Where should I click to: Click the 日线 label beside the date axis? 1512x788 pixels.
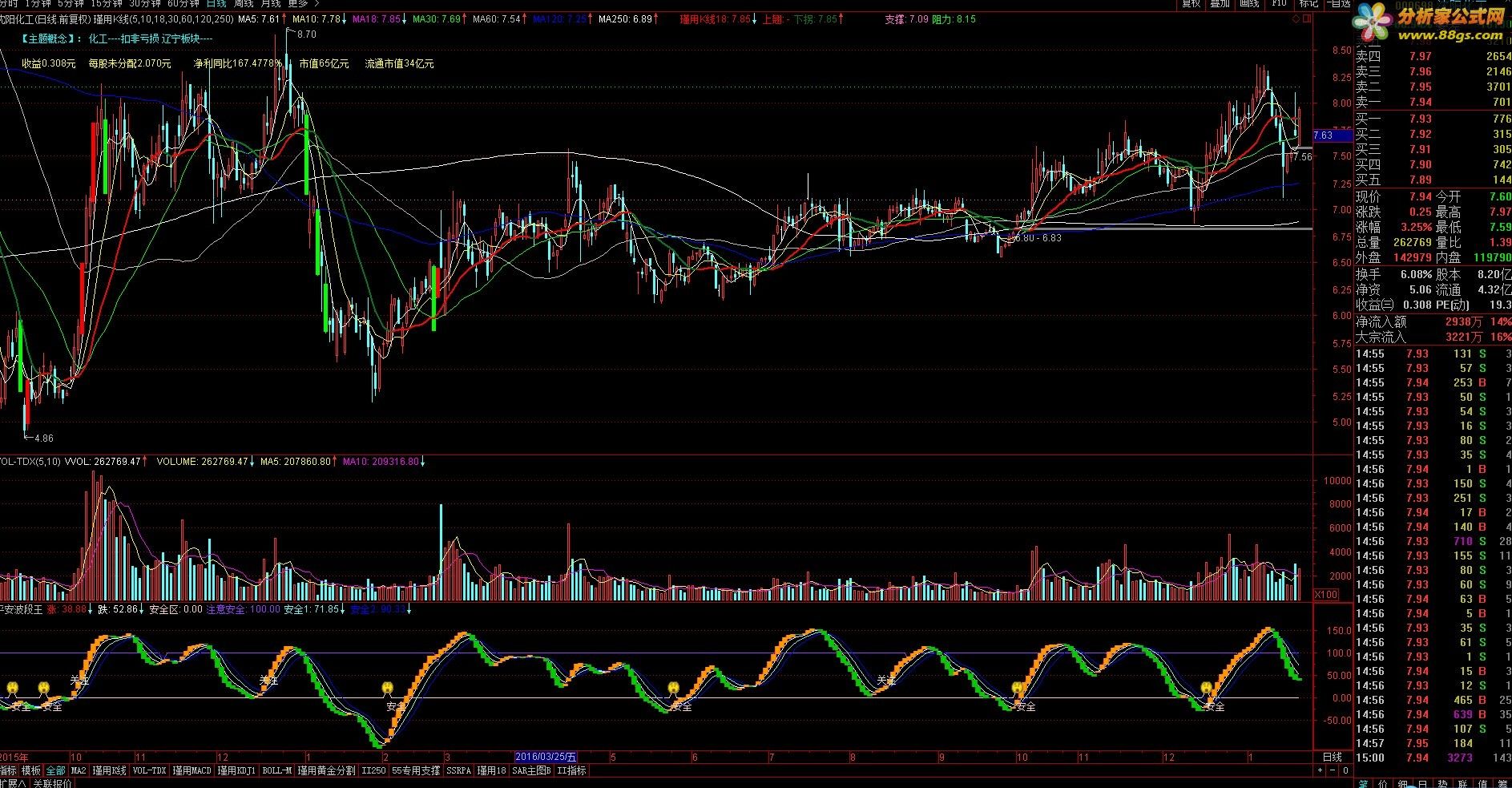(x=1332, y=757)
